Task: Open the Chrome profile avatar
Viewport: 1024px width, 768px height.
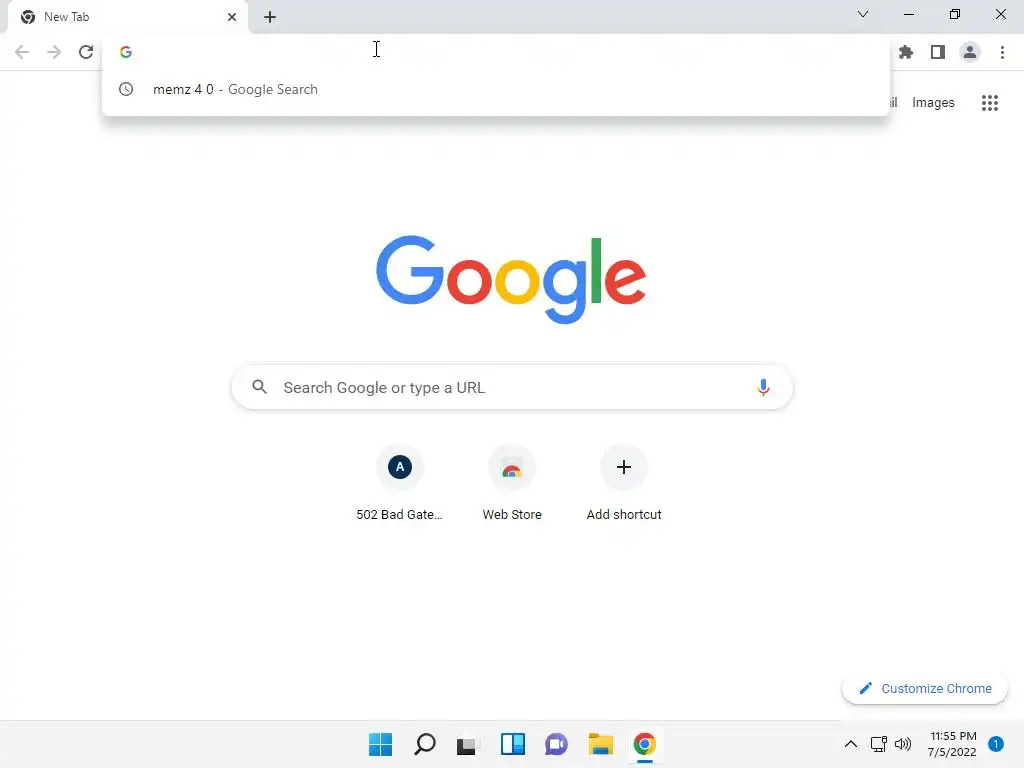Action: 970,52
